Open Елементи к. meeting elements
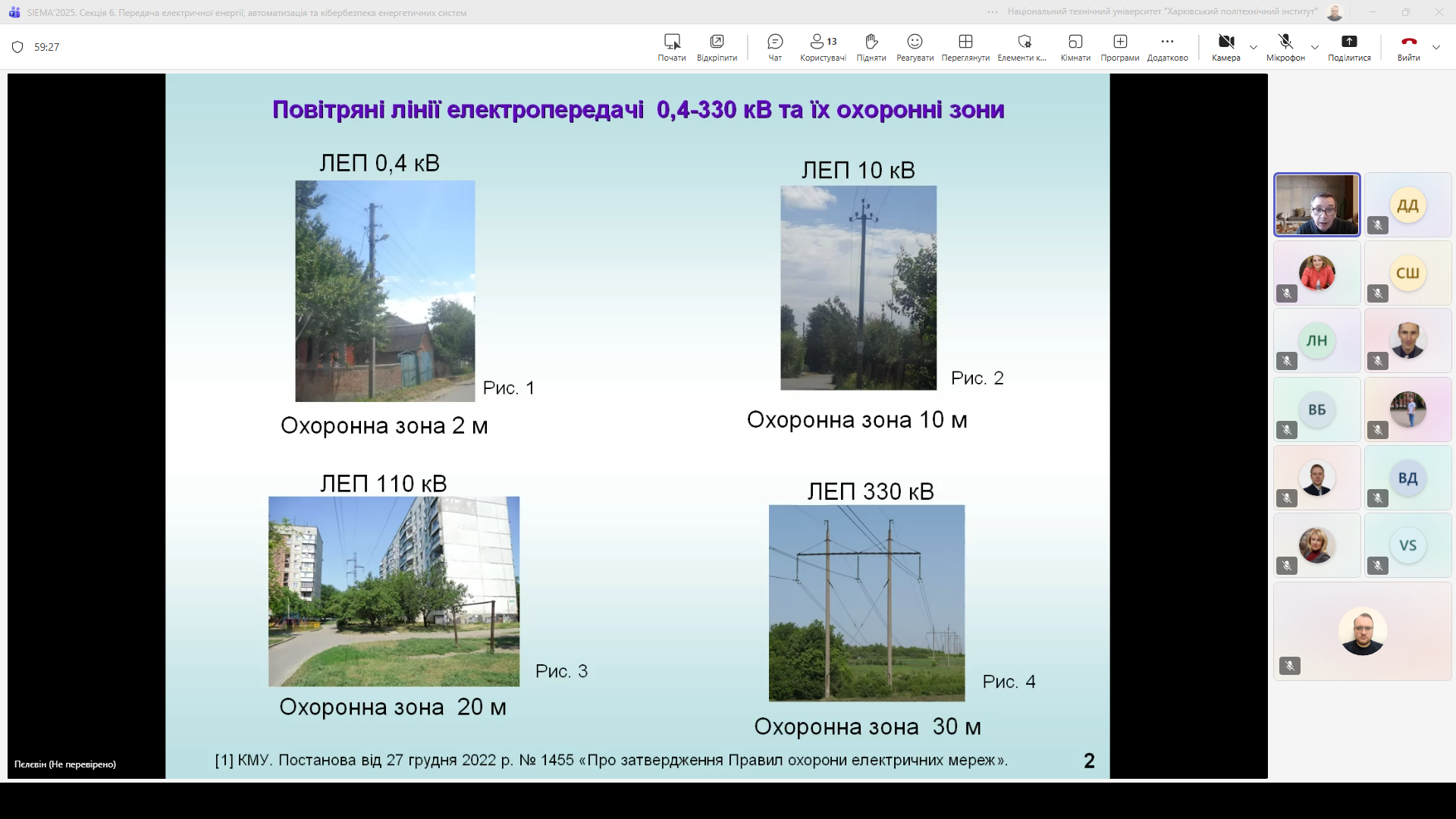The width and height of the screenshot is (1456, 819). [x=1024, y=46]
